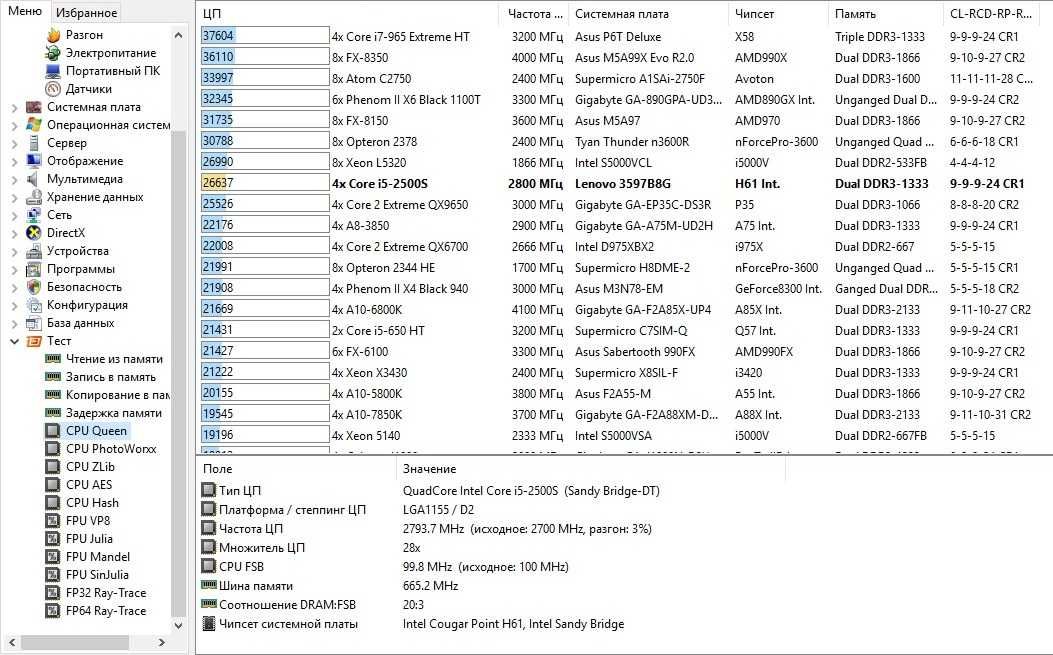Expand the Операционная система node
Viewport: 1053px width, 655px height.
point(15,126)
